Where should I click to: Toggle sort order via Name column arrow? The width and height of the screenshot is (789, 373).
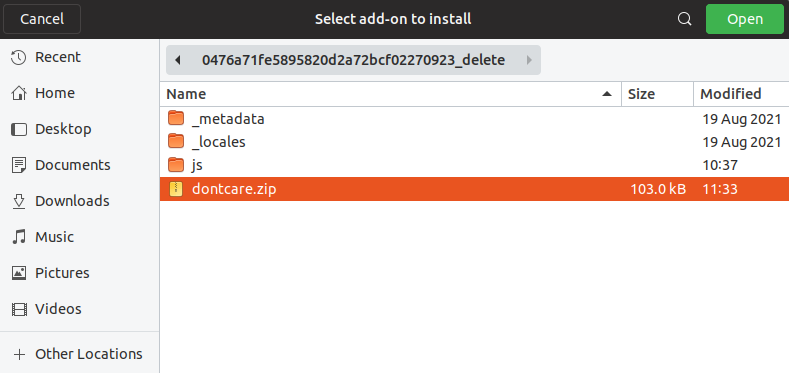607,94
